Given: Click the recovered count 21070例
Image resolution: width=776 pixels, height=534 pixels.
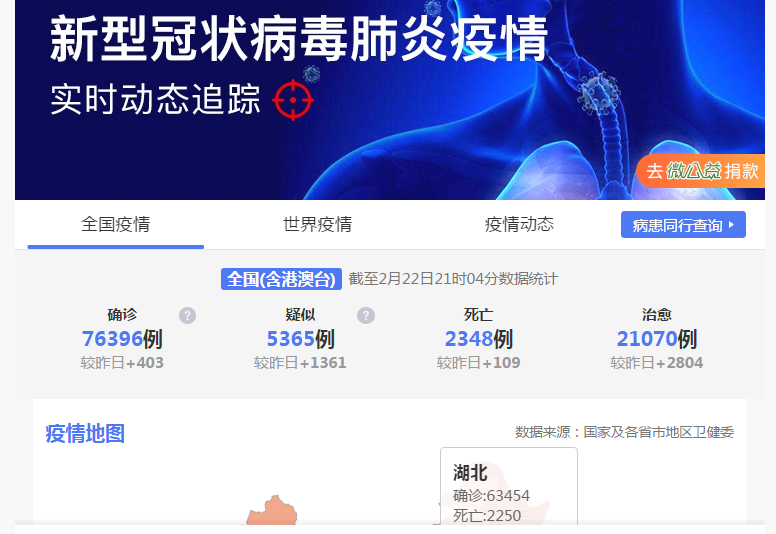Looking at the screenshot, I should [x=656, y=339].
